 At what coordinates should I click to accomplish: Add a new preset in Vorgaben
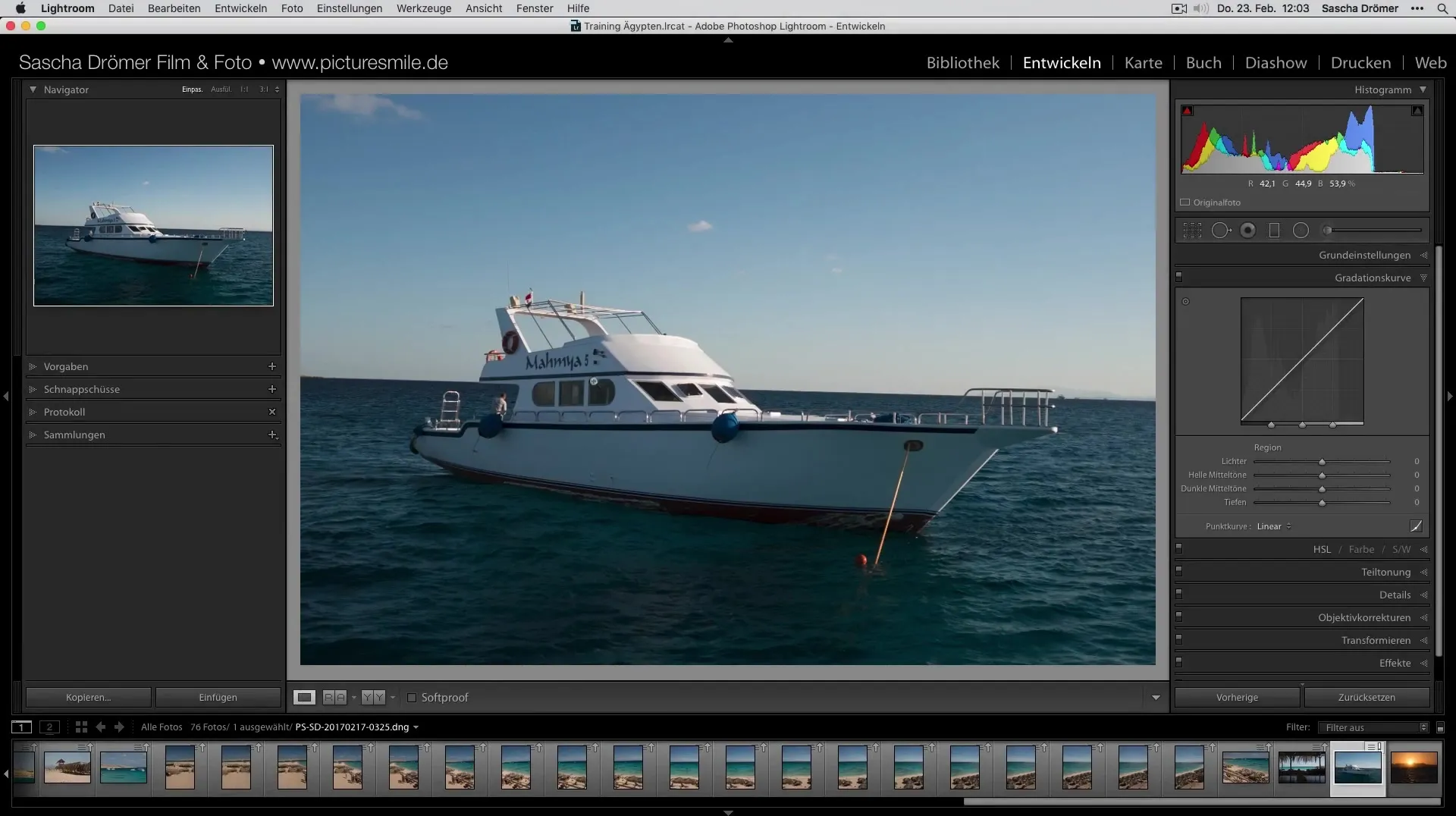(x=272, y=366)
